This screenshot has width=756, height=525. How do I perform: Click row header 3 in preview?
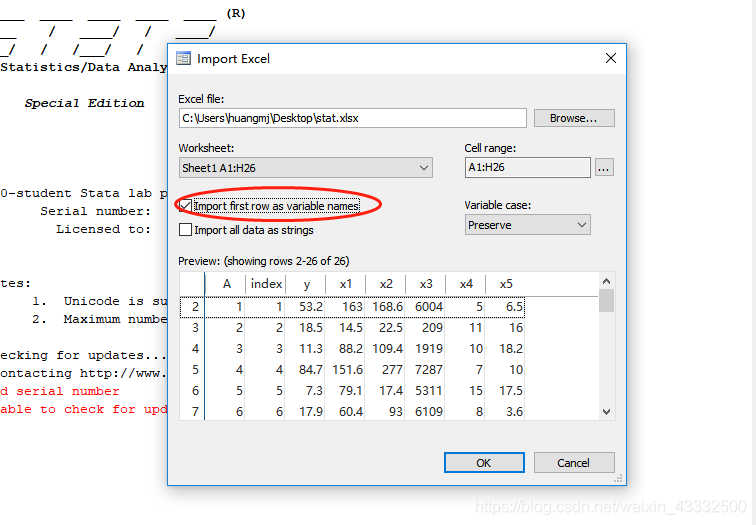pos(192,328)
